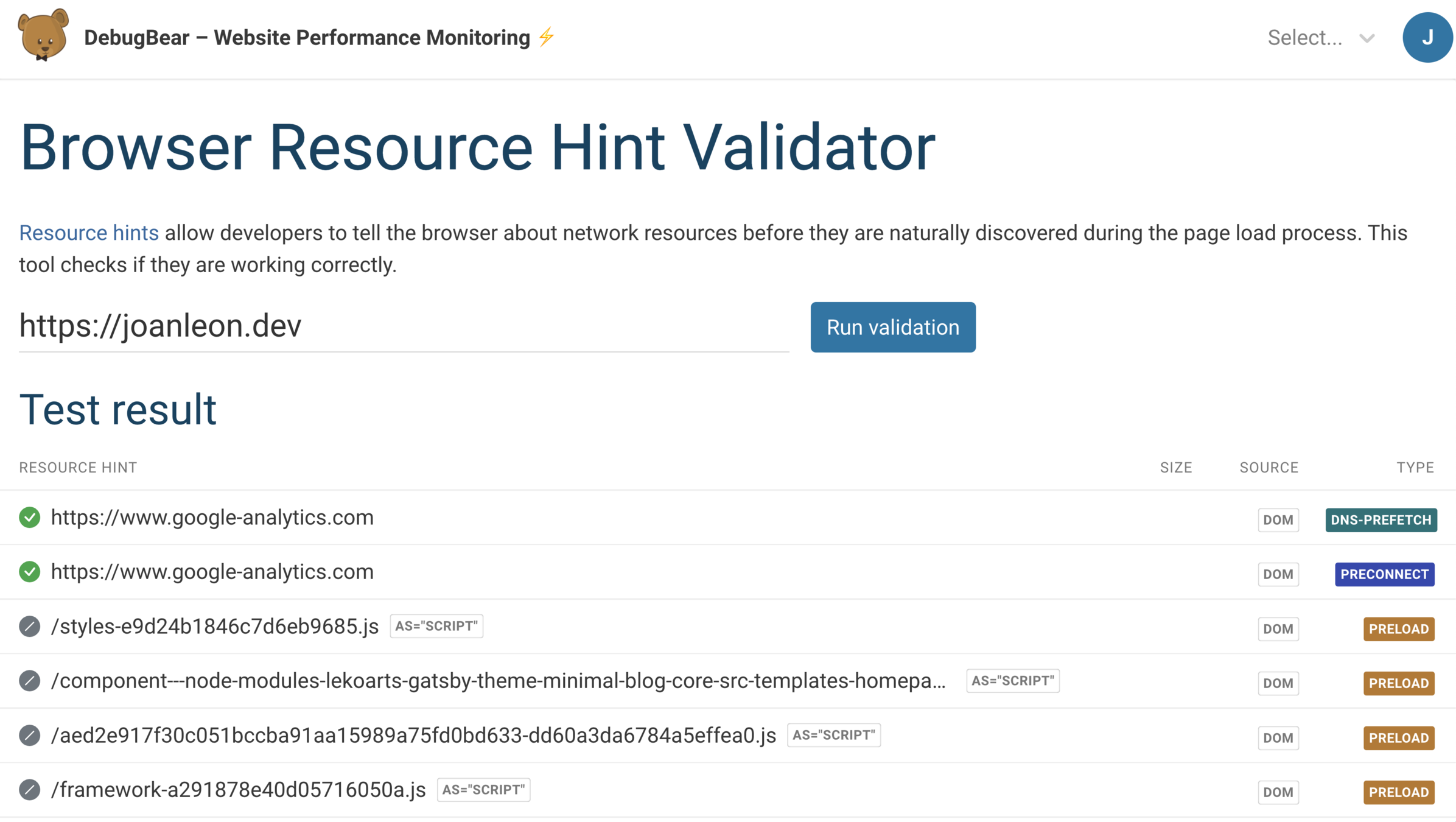
Task: Click gray status icon beside framework-a291878e40d05716050a.js
Action: 29,790
